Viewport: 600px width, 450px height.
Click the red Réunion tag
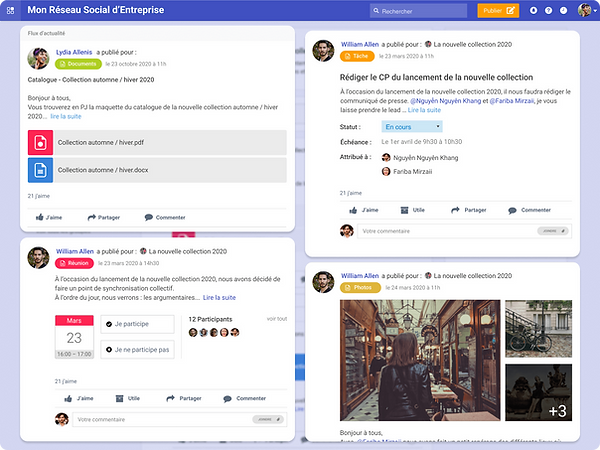coord(74,263)
